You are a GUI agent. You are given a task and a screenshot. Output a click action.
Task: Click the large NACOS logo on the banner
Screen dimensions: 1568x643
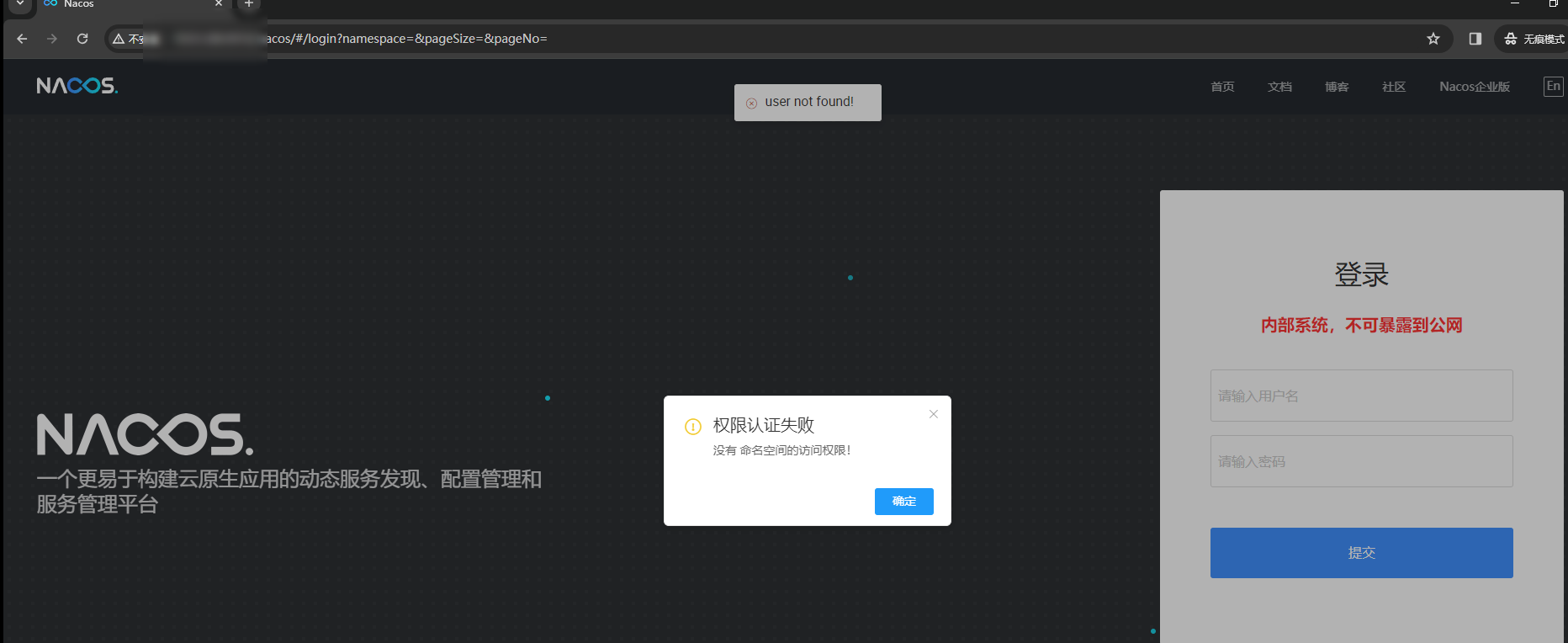click(145, 434)
